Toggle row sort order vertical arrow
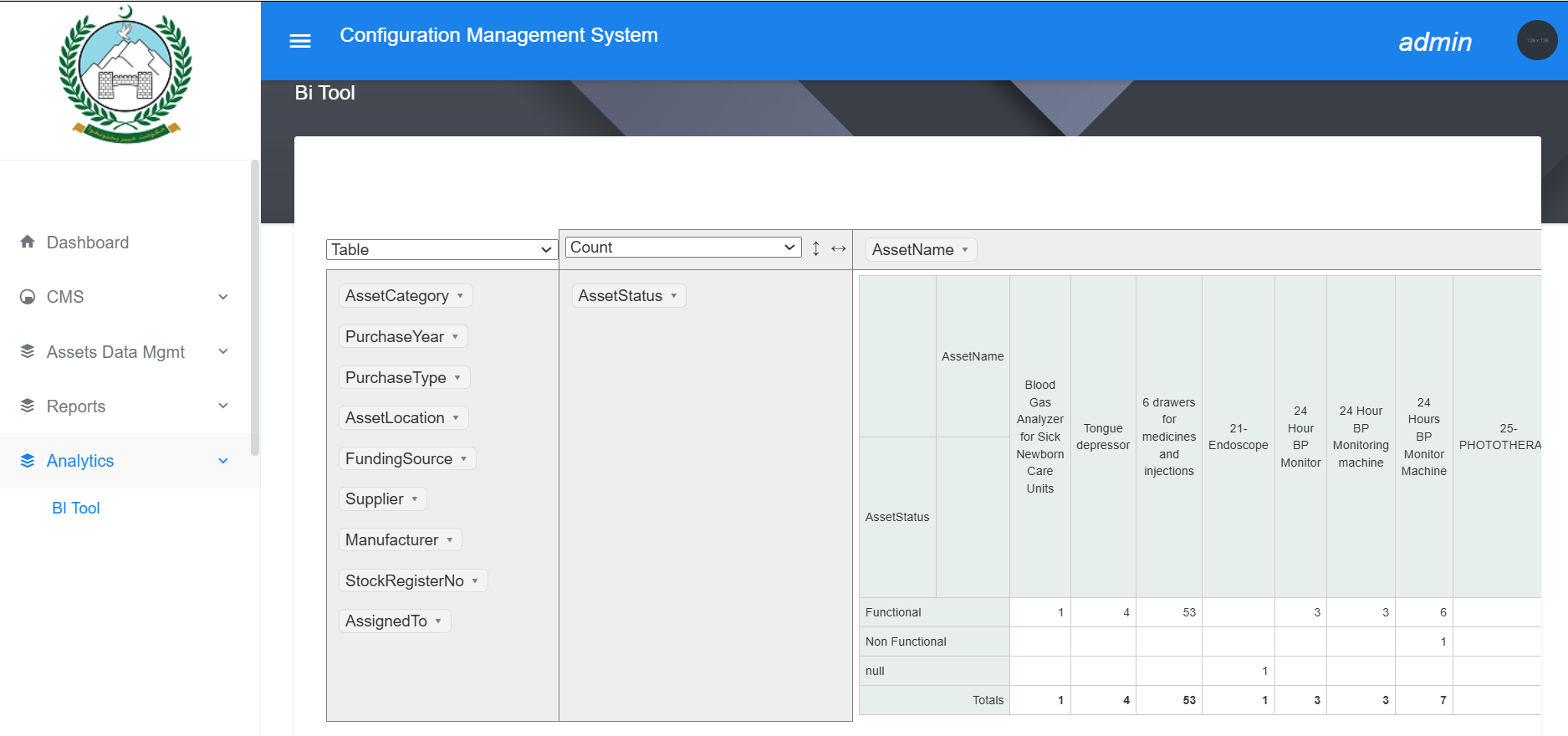Viewport: 1568px width, 736px height. pyautogui.click(x=815, y=248)
